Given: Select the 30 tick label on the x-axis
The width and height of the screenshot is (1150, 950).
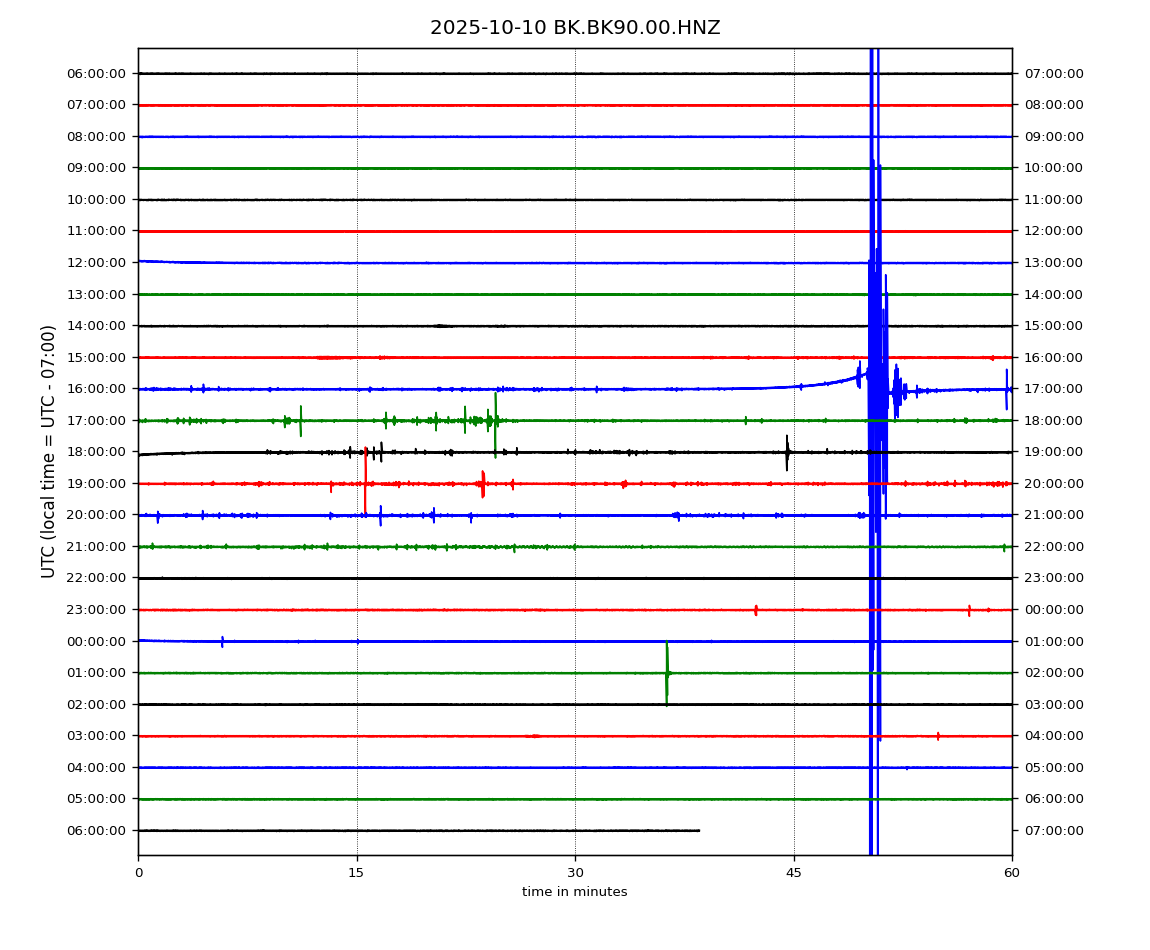Looking at the screenshot, I should pyautogui.click(x=575, y=873).
